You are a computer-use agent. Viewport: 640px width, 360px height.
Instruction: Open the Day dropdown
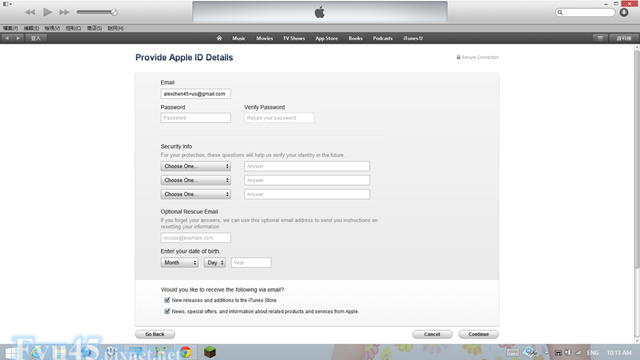click(x=215, y=262)
